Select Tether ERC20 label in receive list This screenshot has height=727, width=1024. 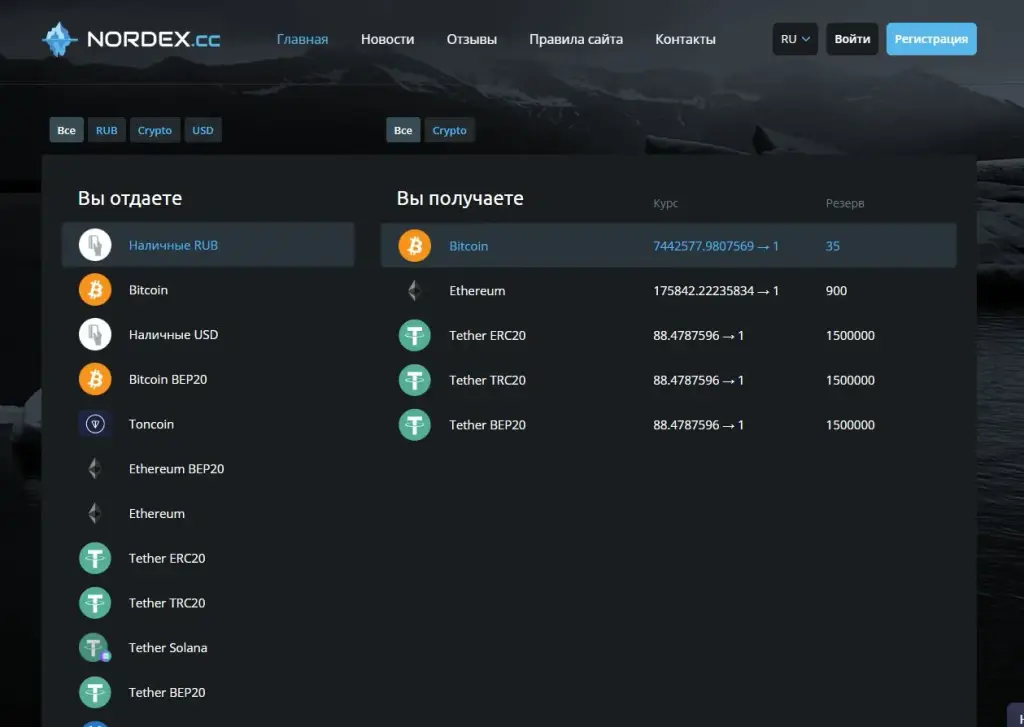pyautogui.click(x=487, y=336)
